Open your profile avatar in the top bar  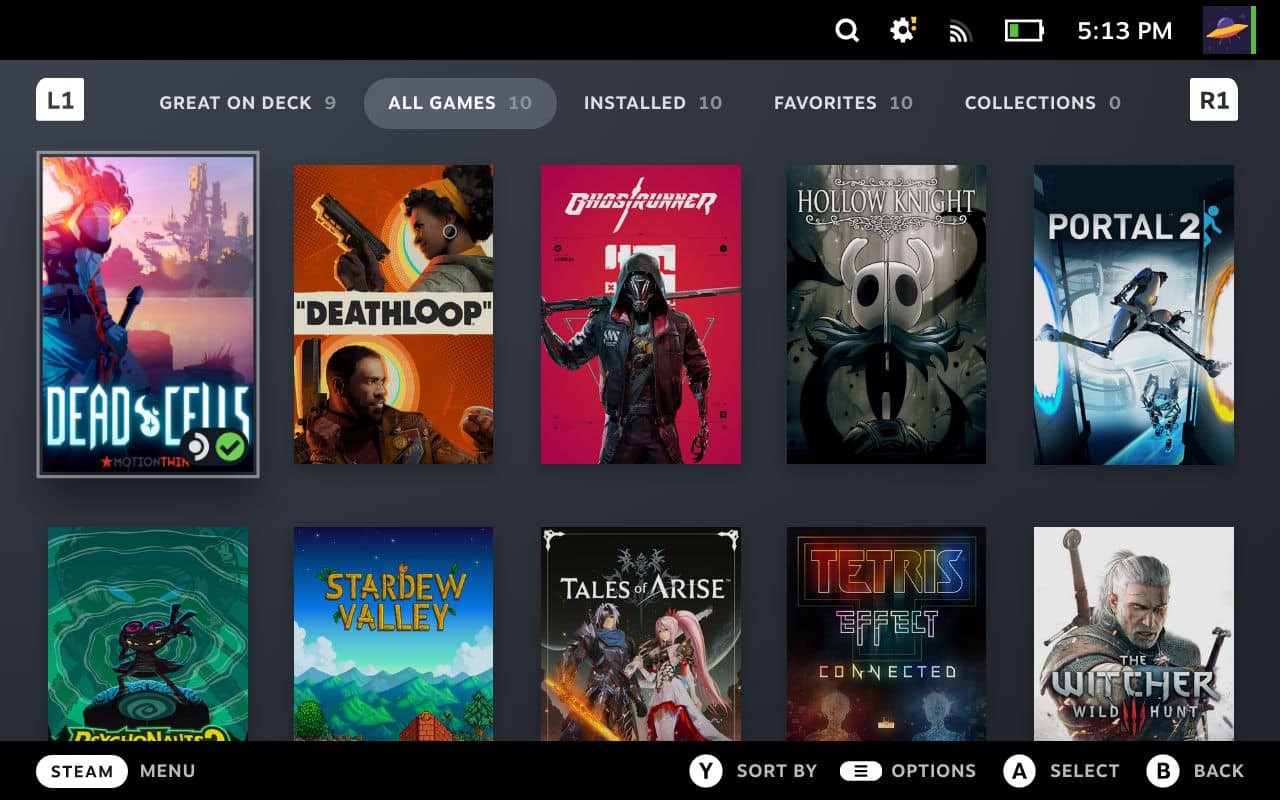pyautogui.click(x=1228, y=30)
